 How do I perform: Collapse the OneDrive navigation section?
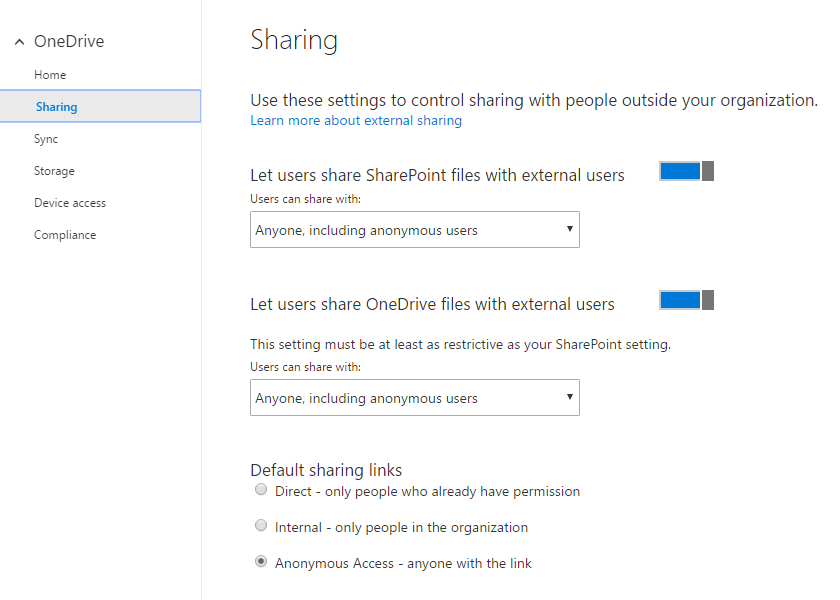tap(19, 42)
